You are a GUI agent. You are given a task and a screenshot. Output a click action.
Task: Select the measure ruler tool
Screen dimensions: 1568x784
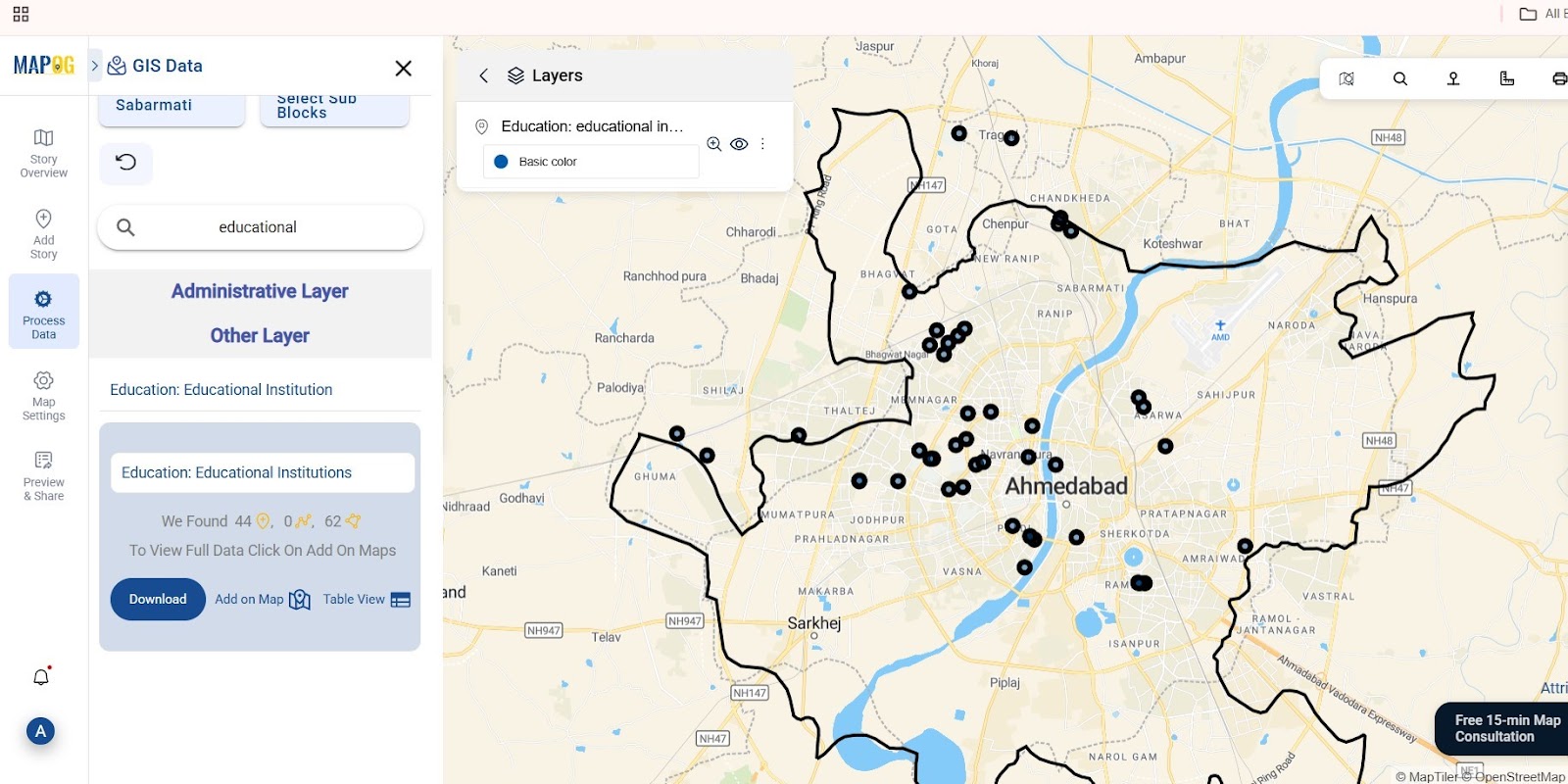pyautogui.click(x=1507, y=78)
